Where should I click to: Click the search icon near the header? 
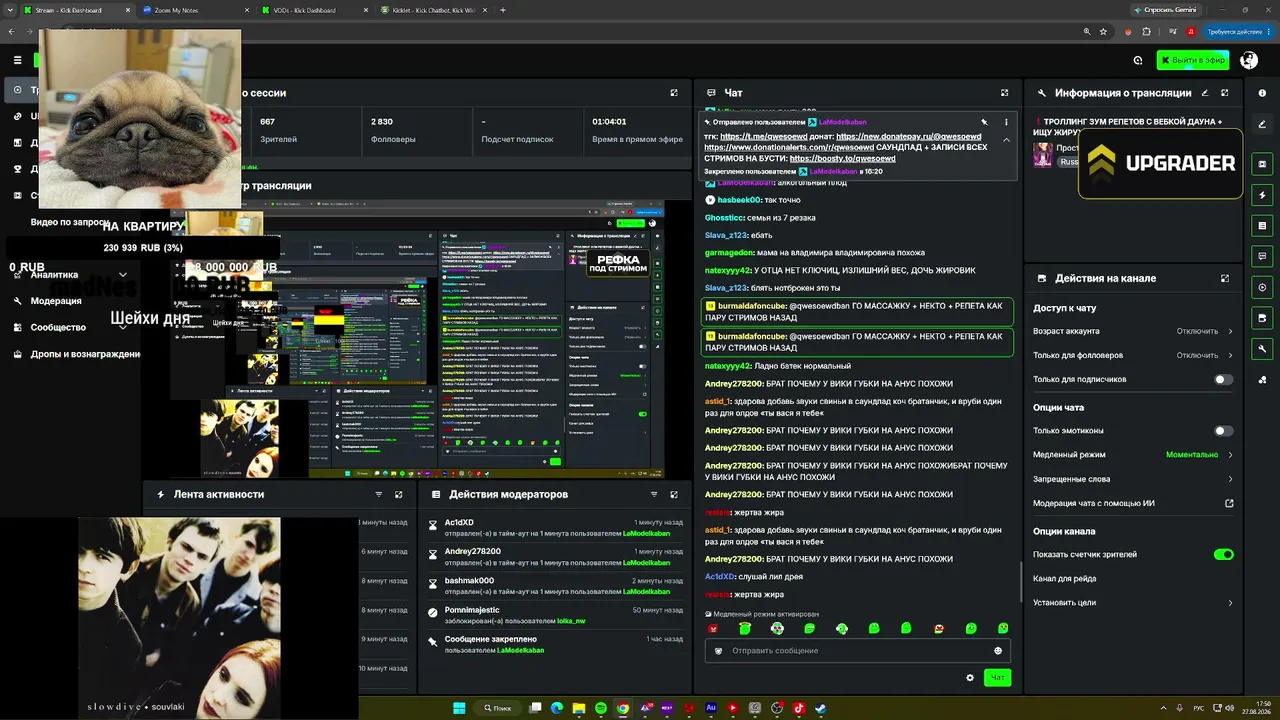[x=1138, y=60]
